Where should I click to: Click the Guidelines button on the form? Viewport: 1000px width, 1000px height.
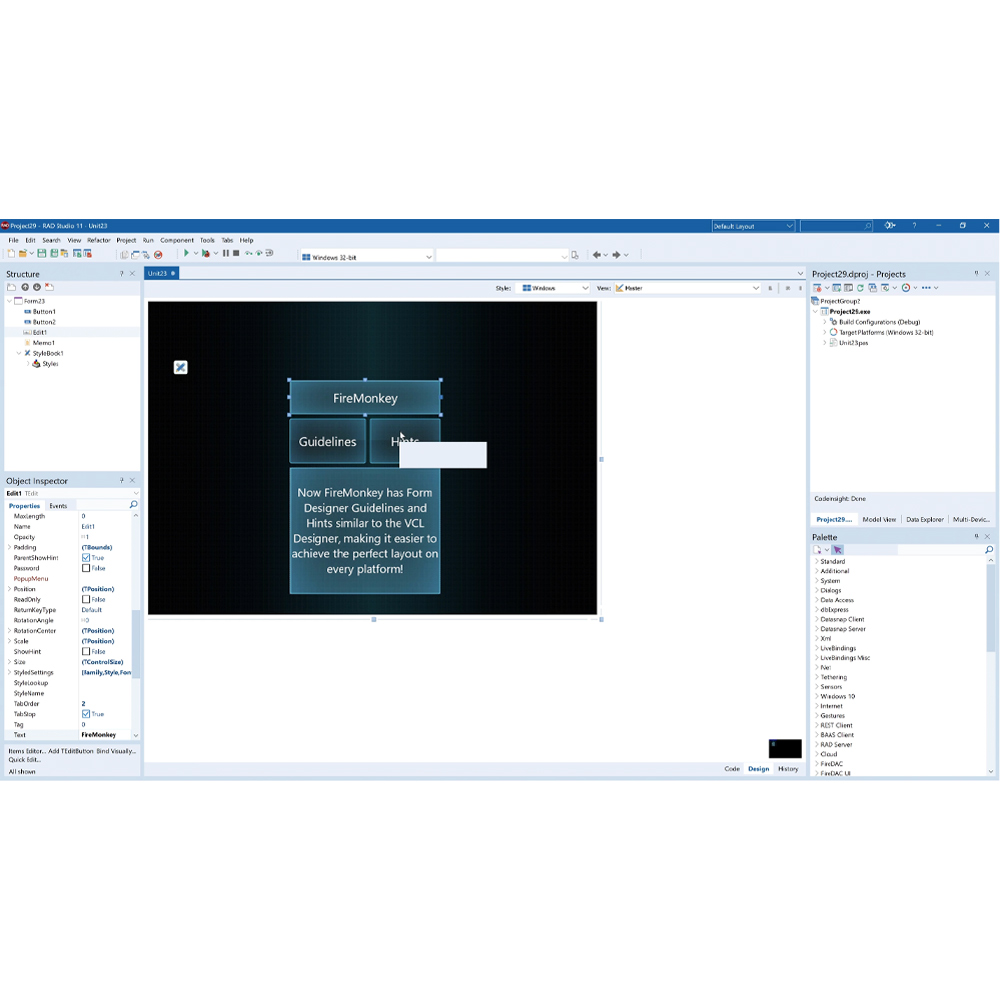328,441
